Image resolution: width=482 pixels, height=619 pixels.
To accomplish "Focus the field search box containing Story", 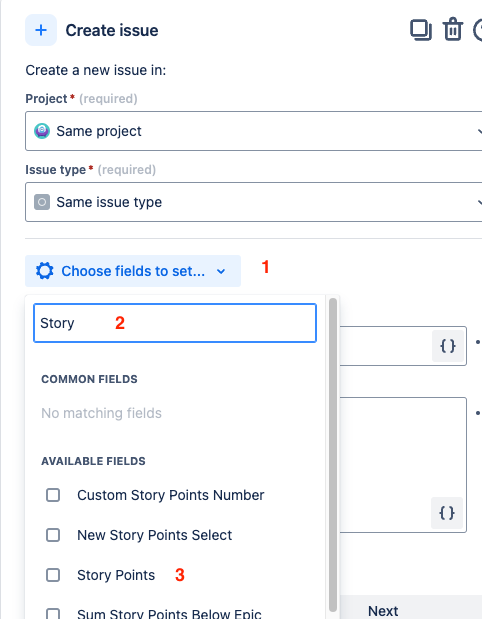I will click(175, 323).
